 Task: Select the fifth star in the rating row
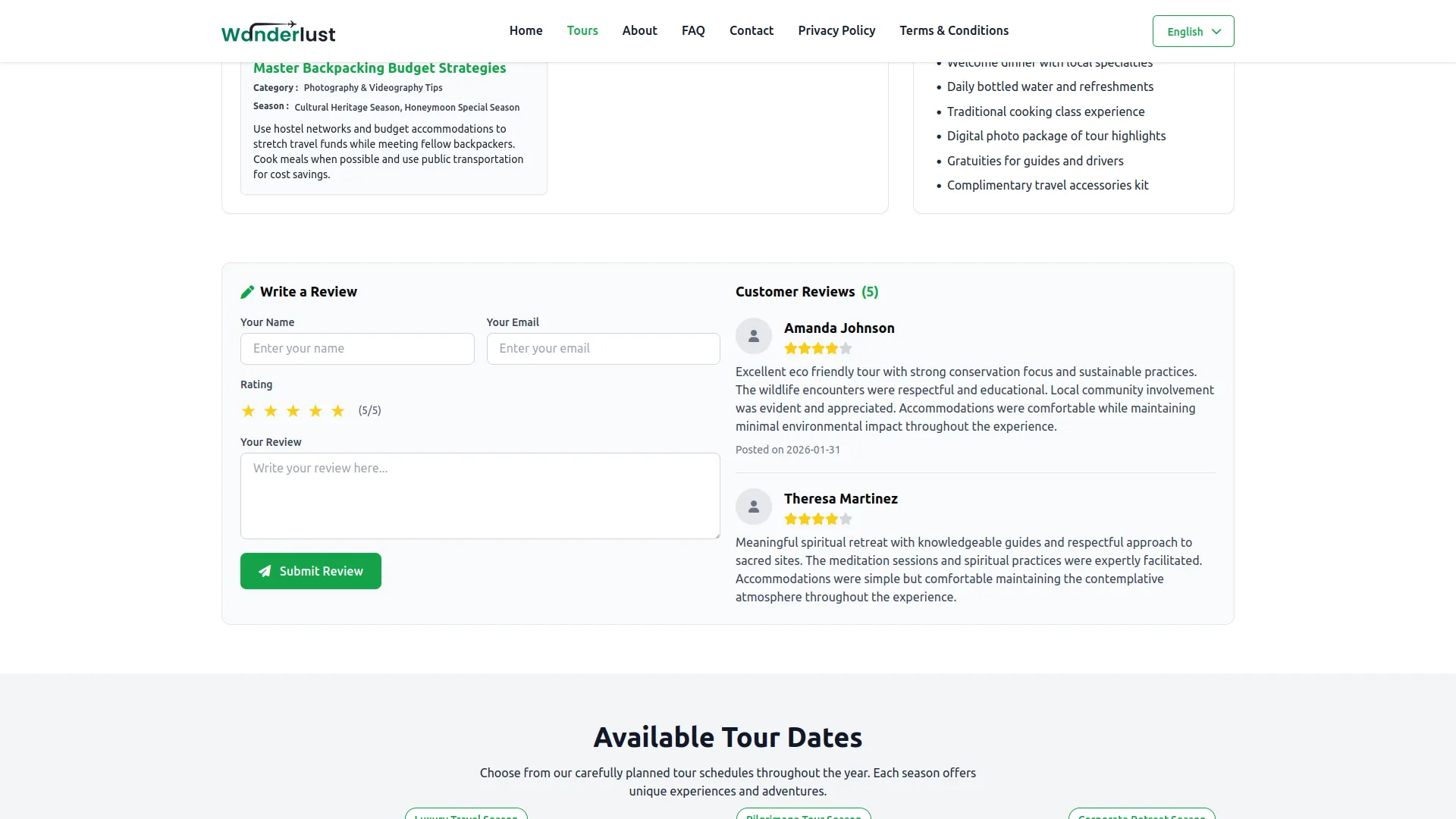pyautogui.click(x=337, y=410)
